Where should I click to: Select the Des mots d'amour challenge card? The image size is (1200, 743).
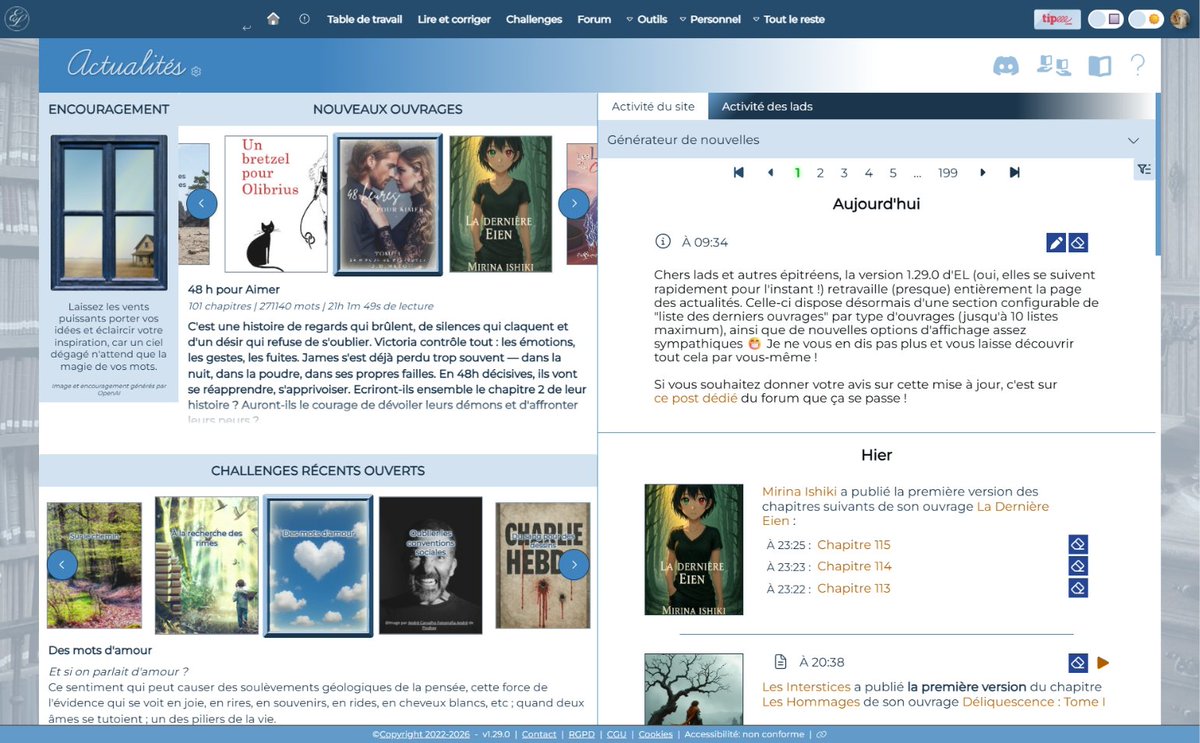[x=318, y=566]
